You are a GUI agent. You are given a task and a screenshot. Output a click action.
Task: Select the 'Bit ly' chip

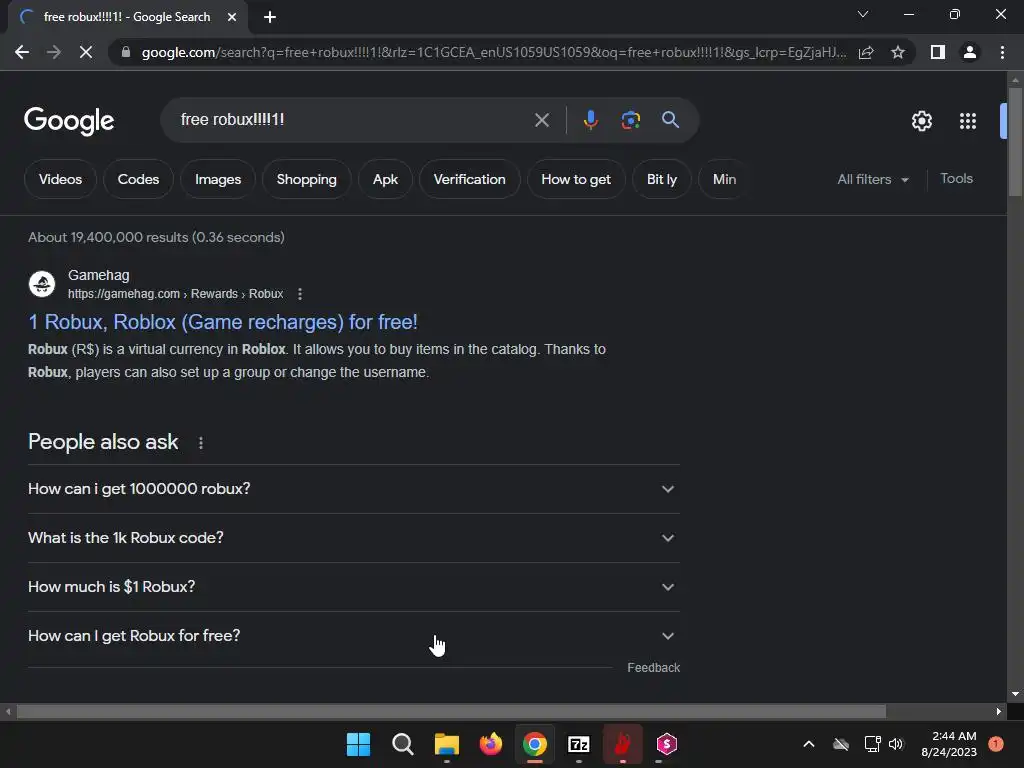662,179
